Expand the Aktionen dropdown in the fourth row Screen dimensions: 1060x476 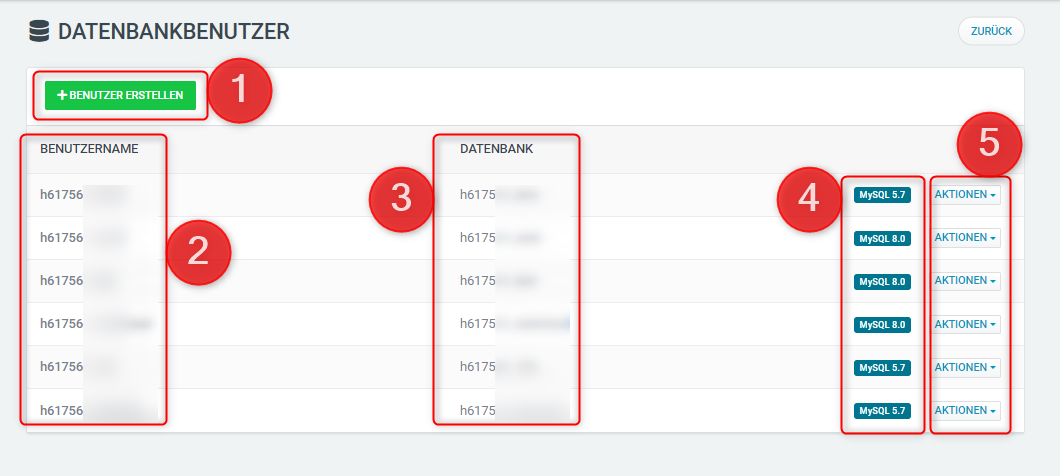966,324
